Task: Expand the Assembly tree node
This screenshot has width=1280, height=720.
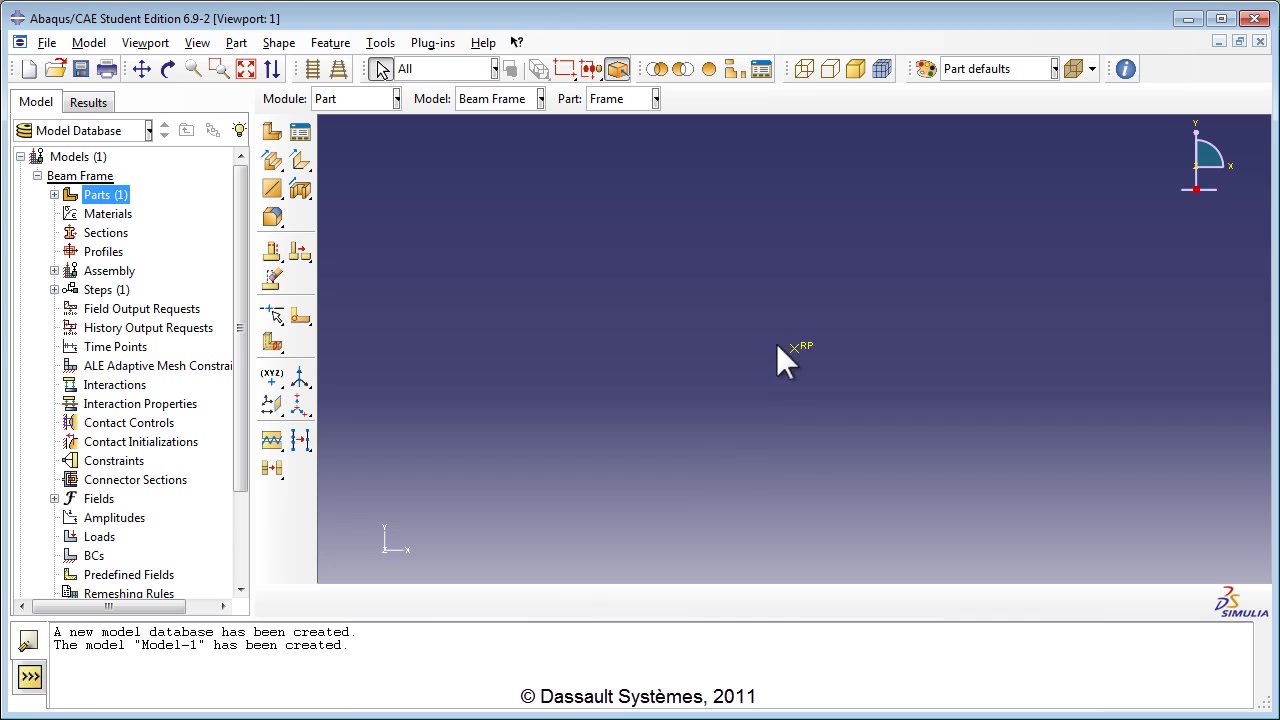Action: pos(54,271)
